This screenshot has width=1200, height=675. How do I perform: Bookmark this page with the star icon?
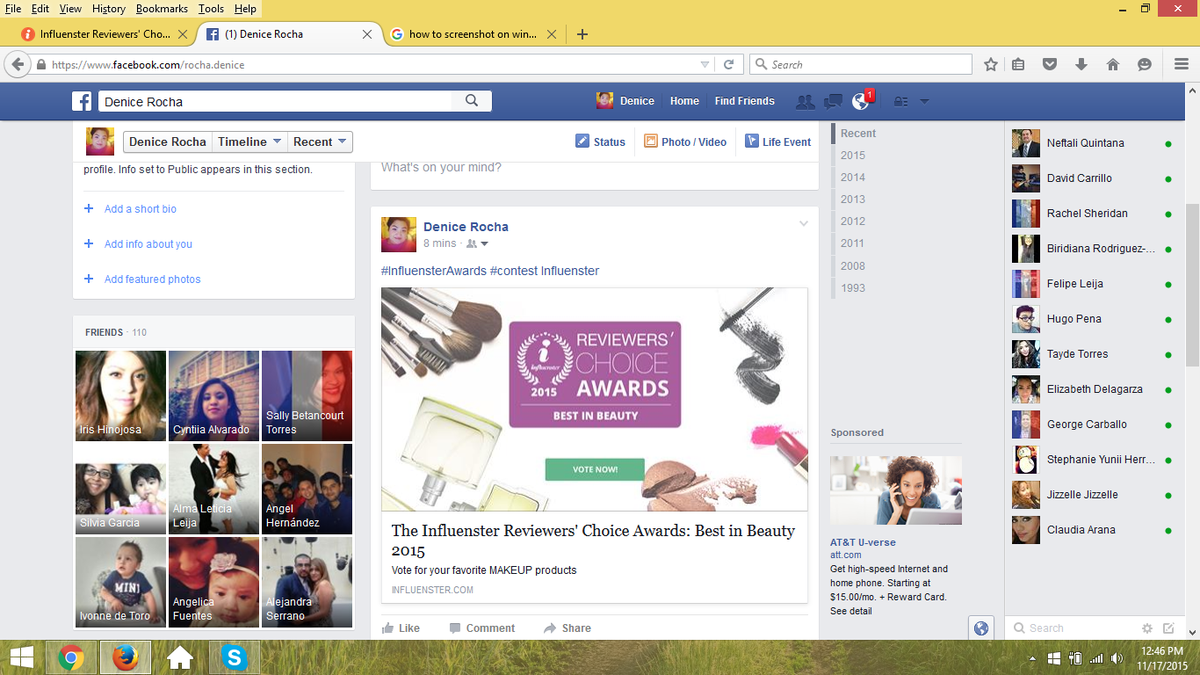[x=991, y=64]
